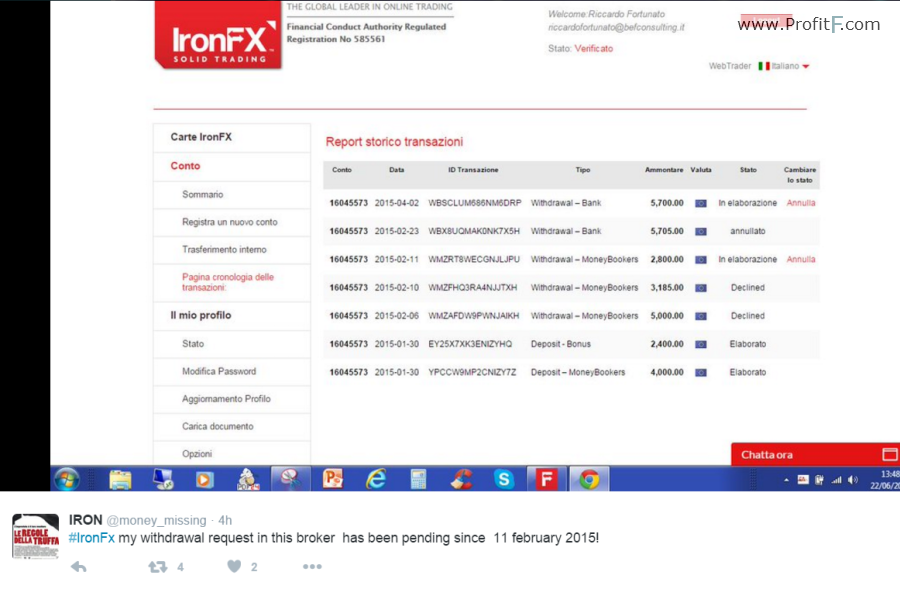Image resolution: width=900 pixels, height=589 pixels.
Task: Open File Explorer from the taskbar
Action: tap(120, 479)
